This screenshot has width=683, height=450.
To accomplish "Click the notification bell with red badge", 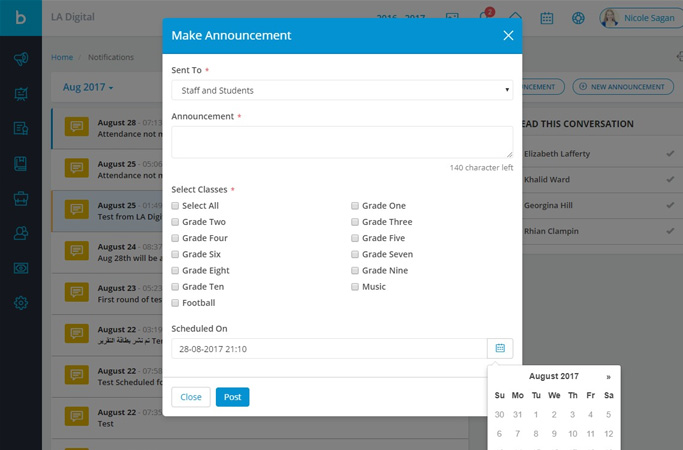I will point(485,17).
